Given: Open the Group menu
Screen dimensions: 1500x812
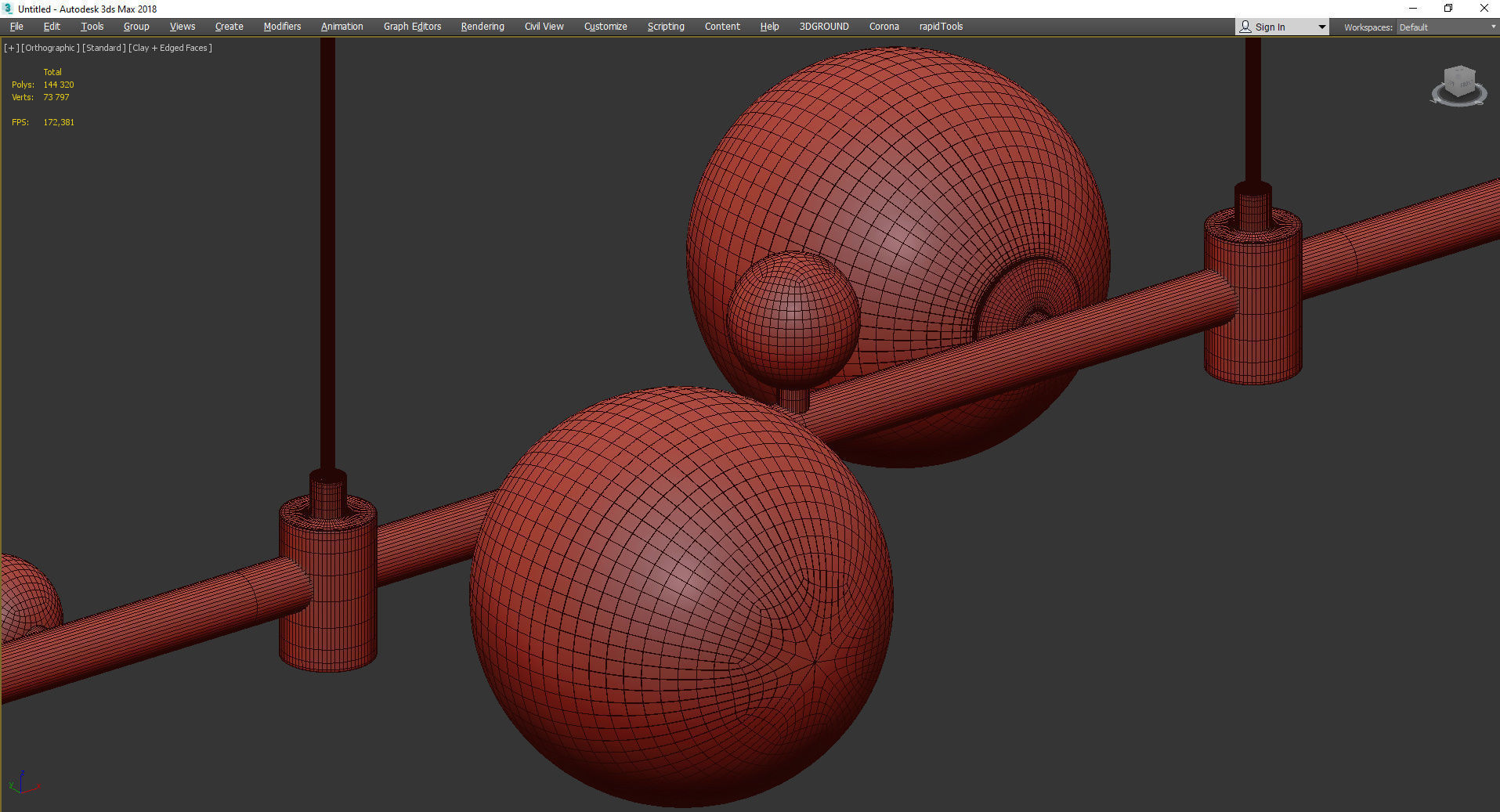Looking at the screenshot, I should point(136,27).
